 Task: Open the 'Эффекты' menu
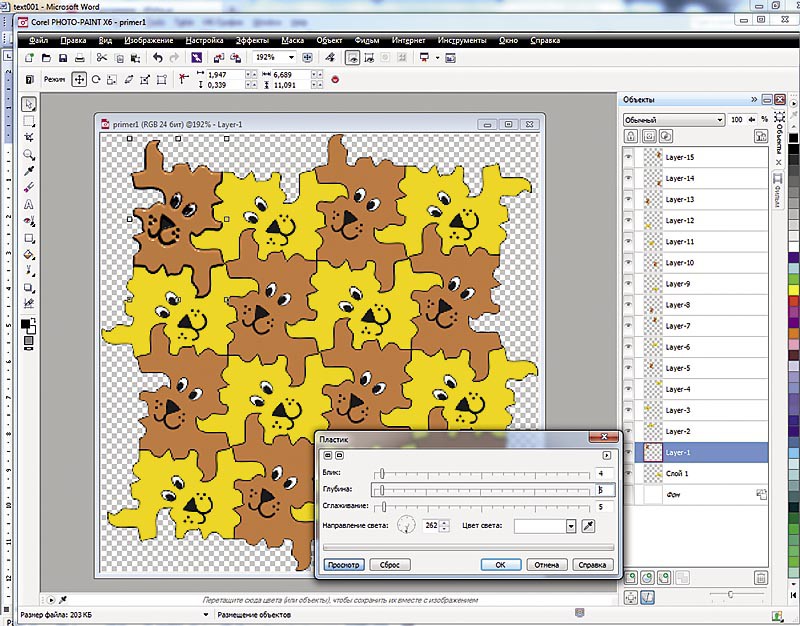(x=251, y=41)
